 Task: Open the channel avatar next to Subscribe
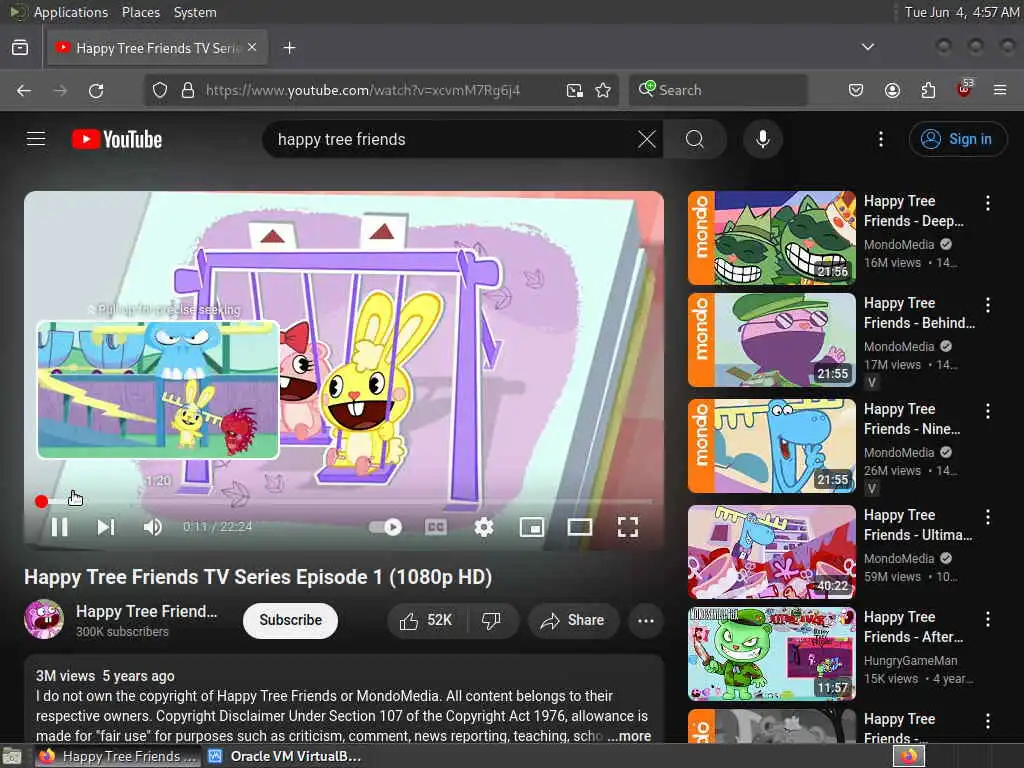[44, 619]
